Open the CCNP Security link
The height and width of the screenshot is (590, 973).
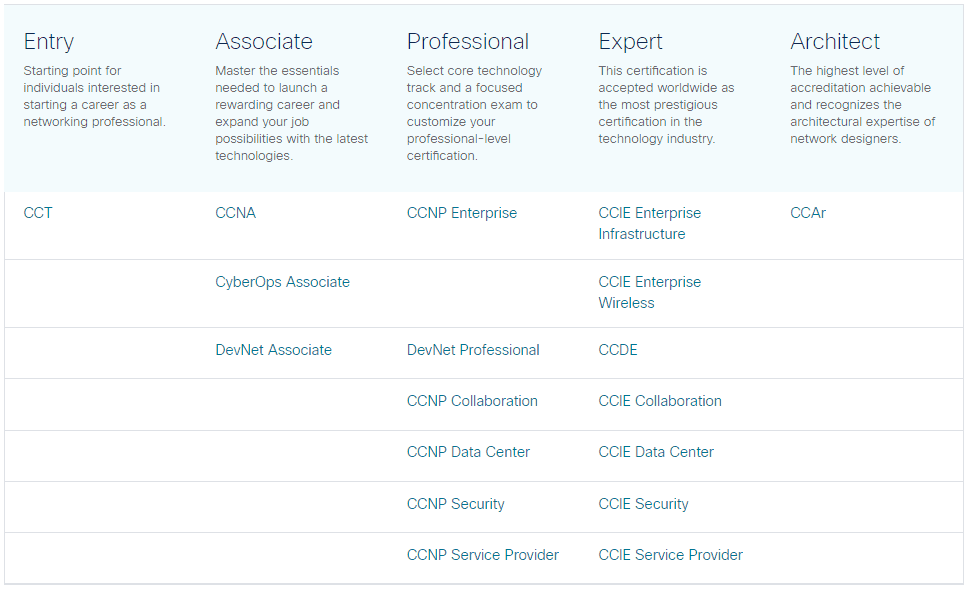click(456, 504)
